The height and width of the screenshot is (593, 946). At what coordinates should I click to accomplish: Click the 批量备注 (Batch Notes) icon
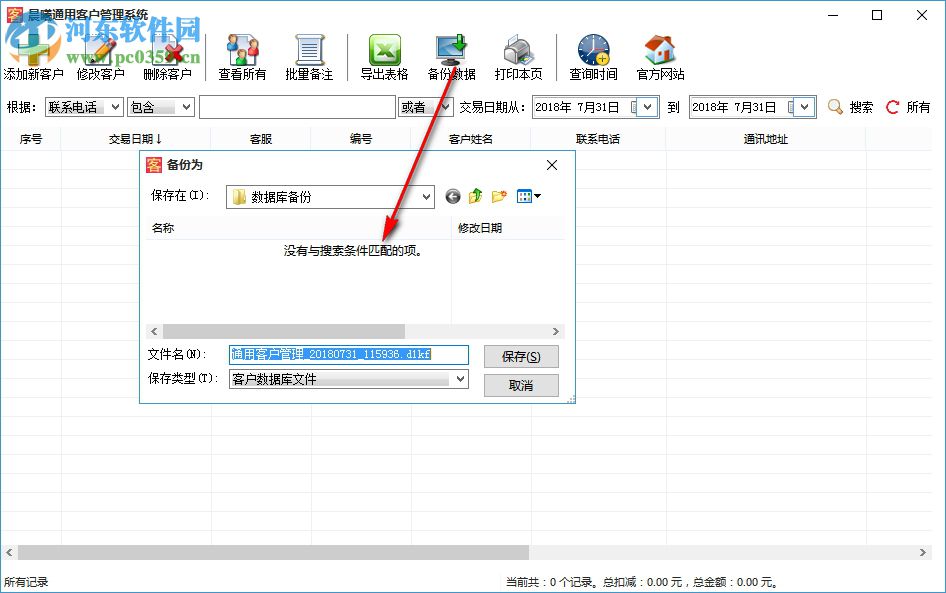pyautogui.click(x=310, y=47)
